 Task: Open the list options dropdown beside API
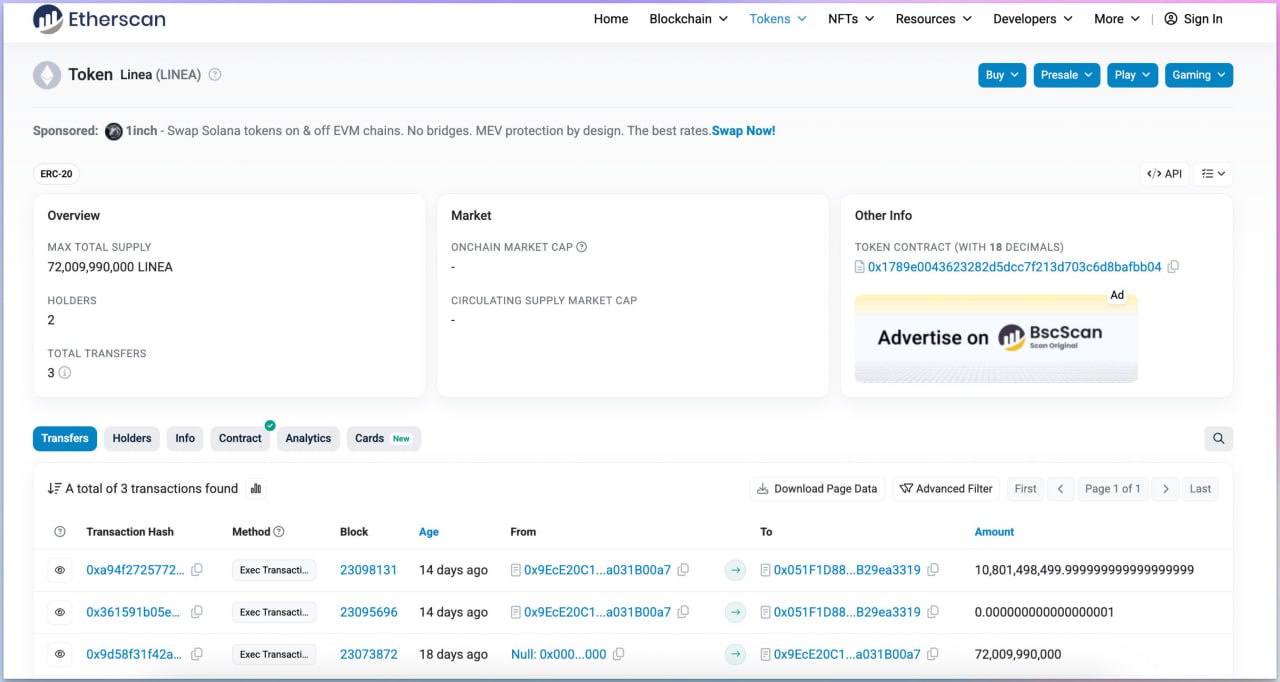pos(1213,174)
